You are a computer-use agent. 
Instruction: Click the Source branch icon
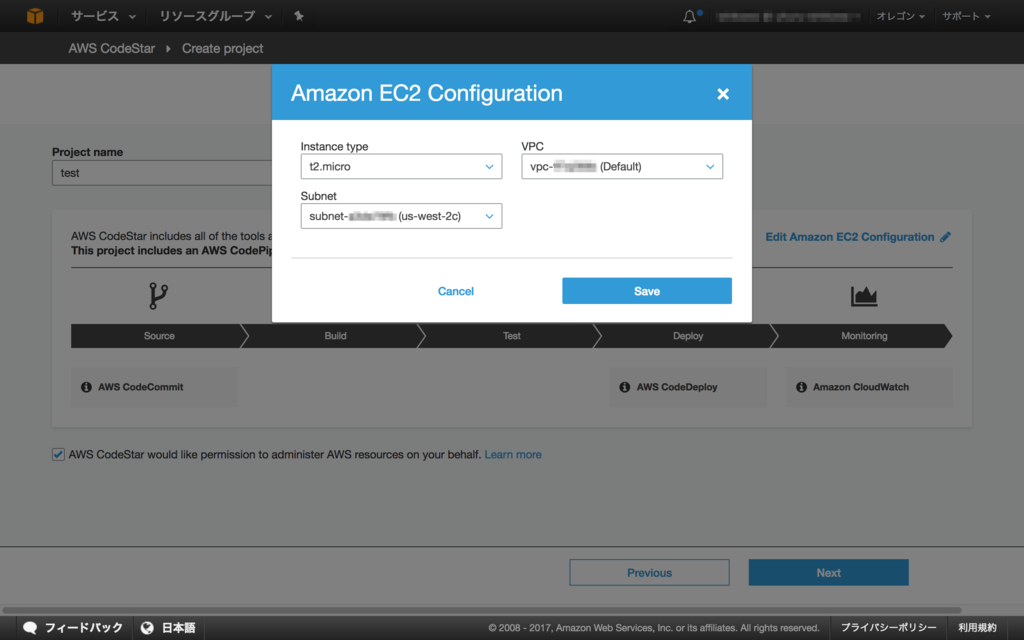point(158,296)
